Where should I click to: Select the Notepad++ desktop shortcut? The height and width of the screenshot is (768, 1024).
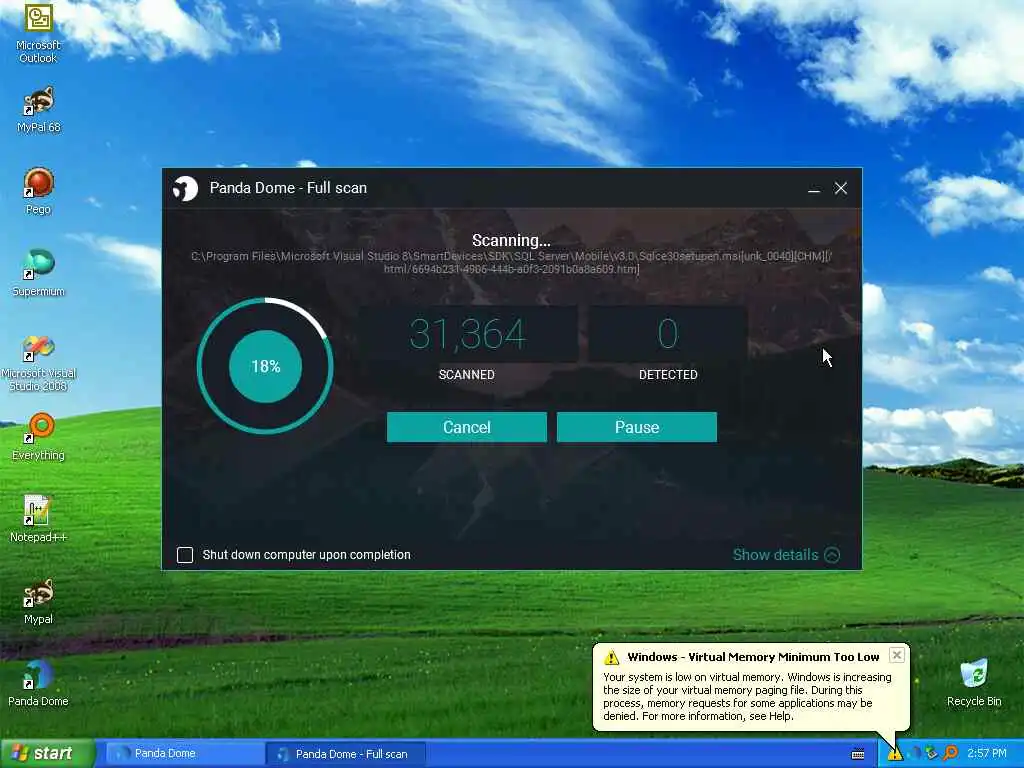pos(38,519)
